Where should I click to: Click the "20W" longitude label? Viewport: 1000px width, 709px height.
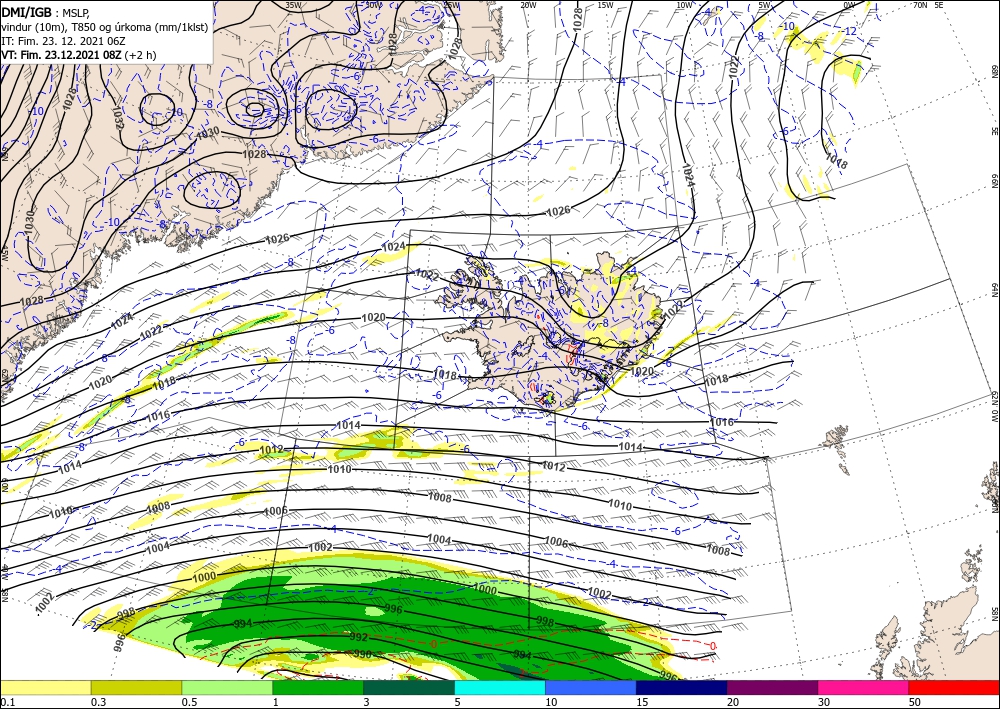(x=528, y=5)
